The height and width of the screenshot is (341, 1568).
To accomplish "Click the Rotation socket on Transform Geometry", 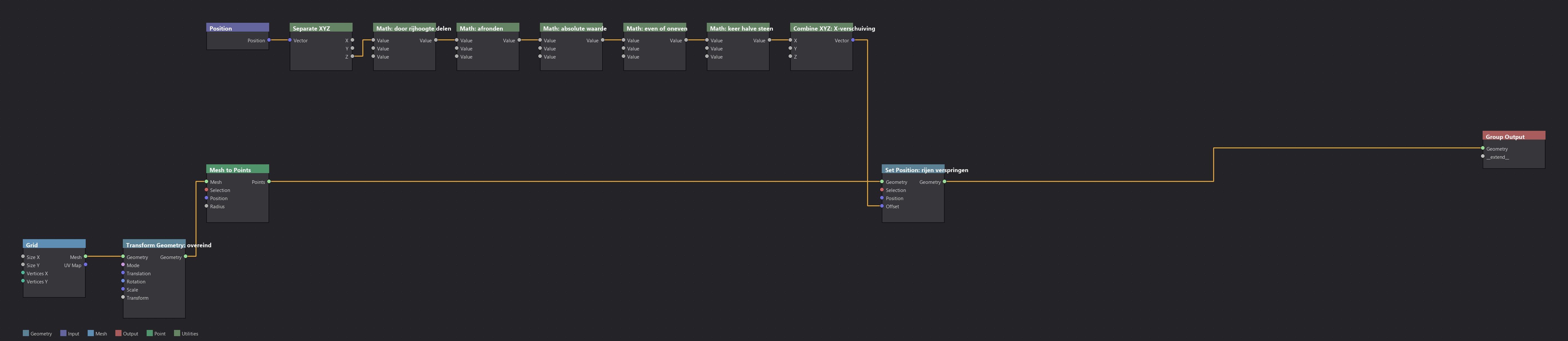I will [123, 281].
